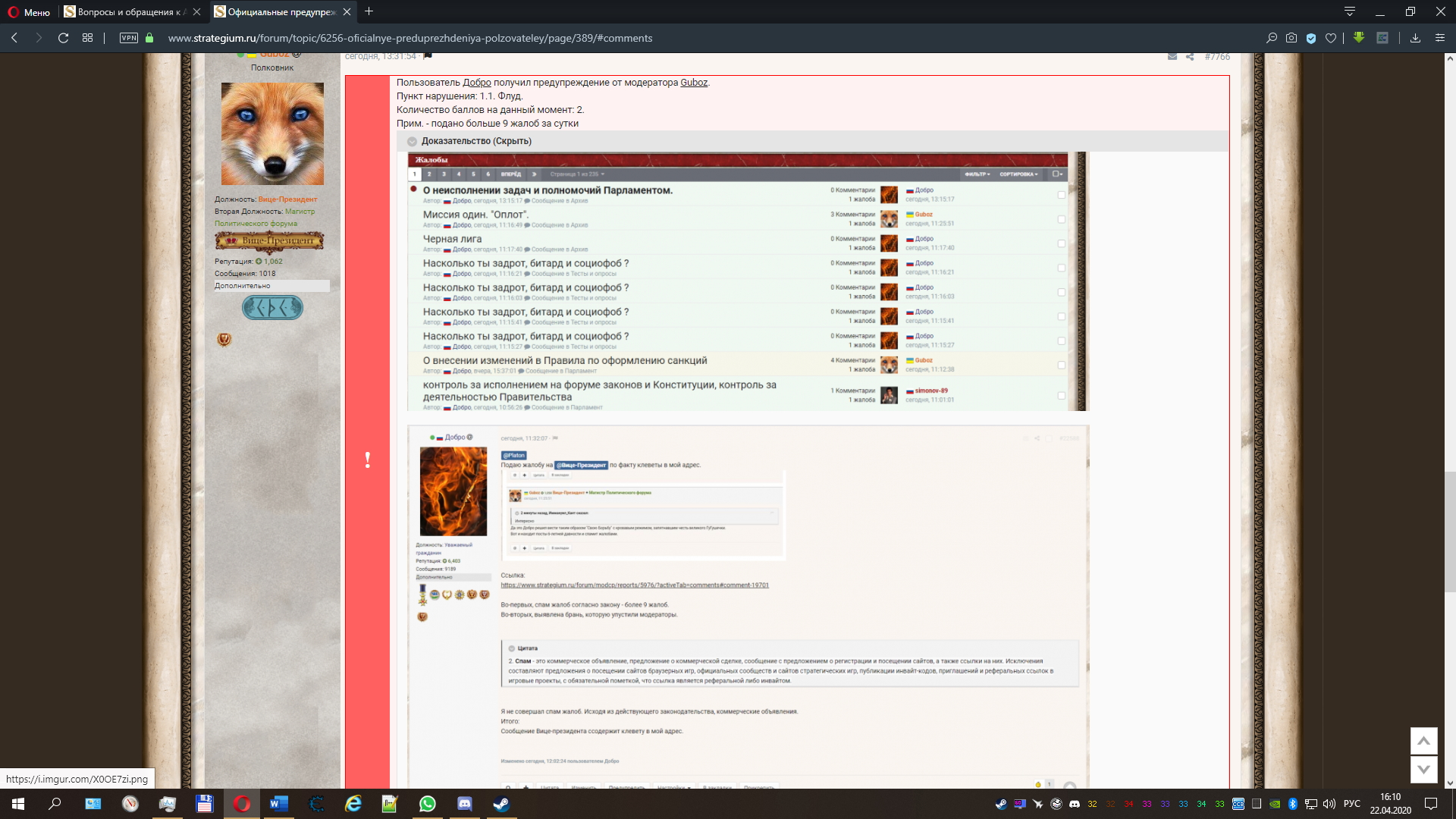Zoom out using the magnifier icon
Image resolution: width=1456 pixels, height=819 pixels.
(1272, 38)
